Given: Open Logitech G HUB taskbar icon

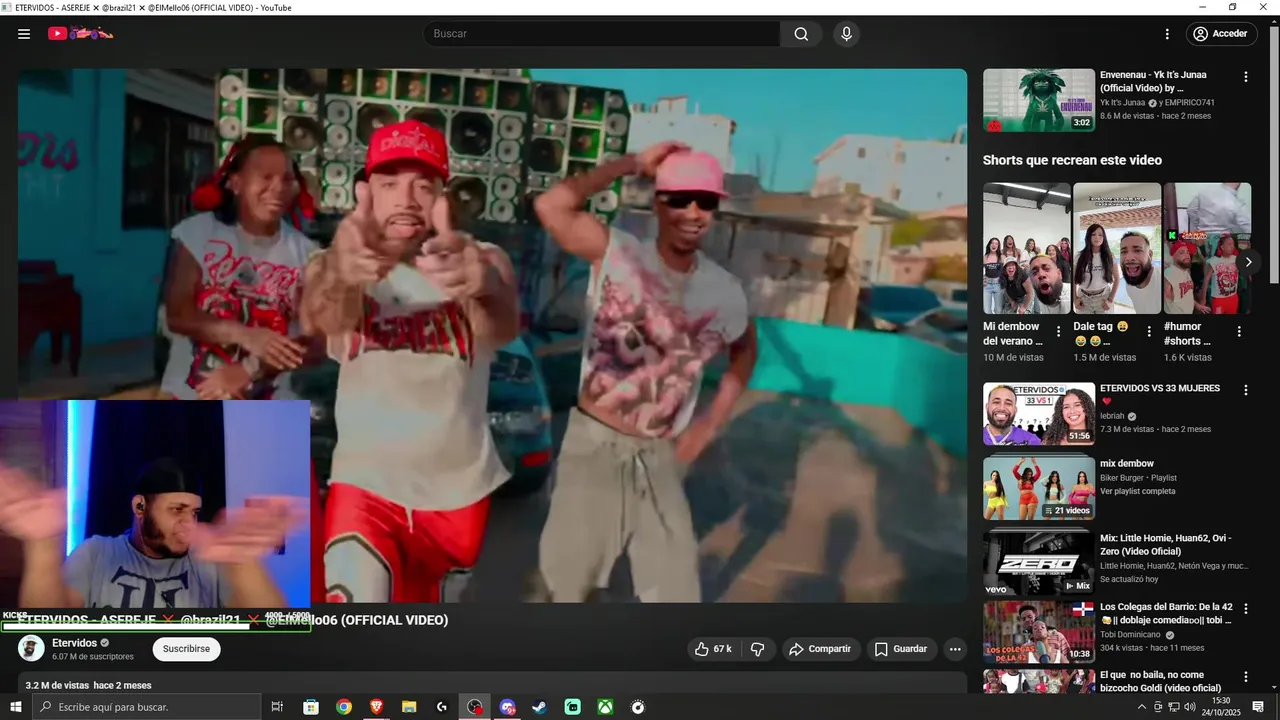Looking at the screenshot, I should (442, 707).
